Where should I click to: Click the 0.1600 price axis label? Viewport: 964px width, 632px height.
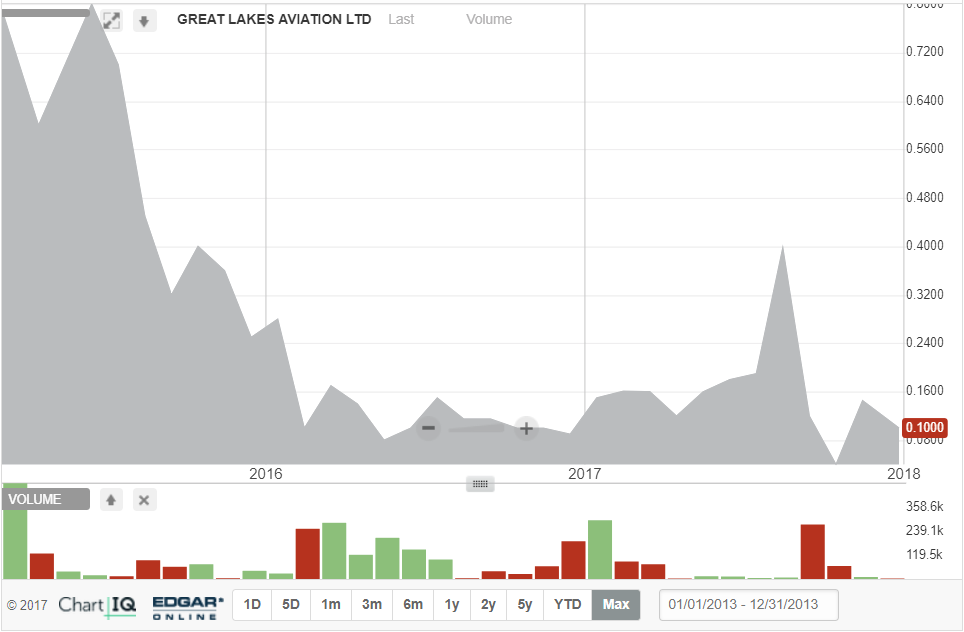coord(925,391)
